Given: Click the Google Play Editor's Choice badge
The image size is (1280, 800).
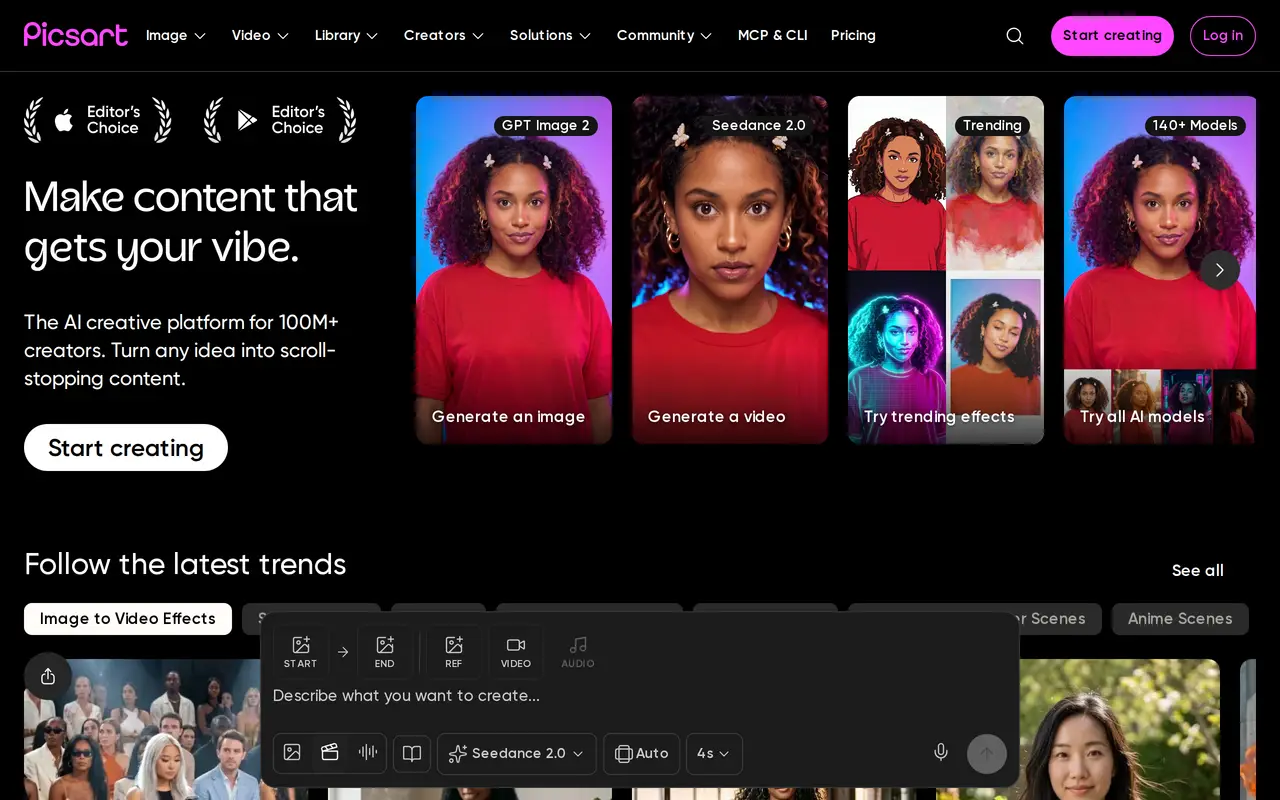Looking at the screenshot, I should [x=280, y=120].
